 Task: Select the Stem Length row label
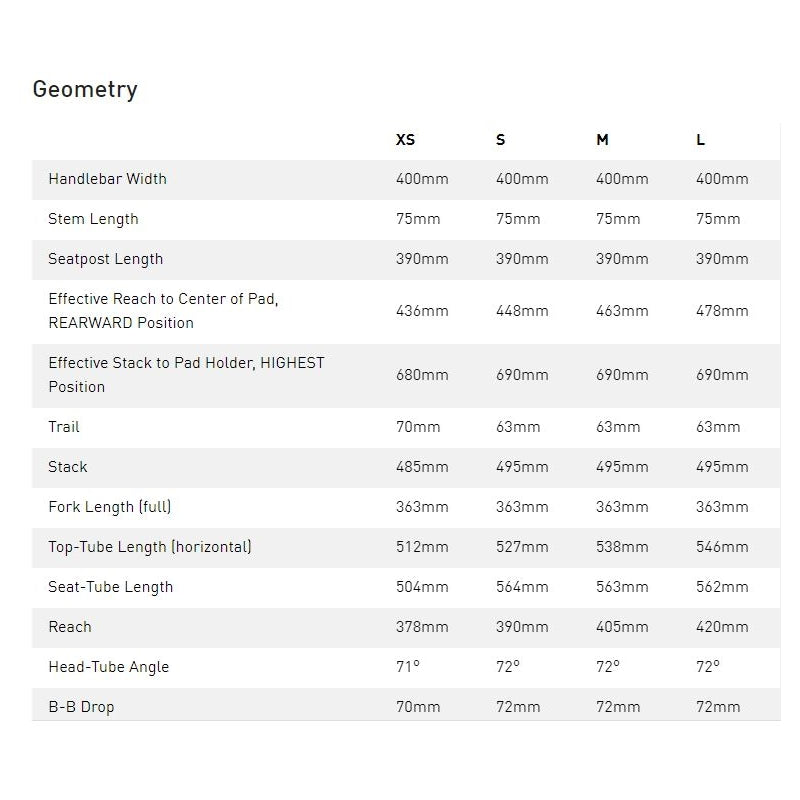[x=93, y=219]
